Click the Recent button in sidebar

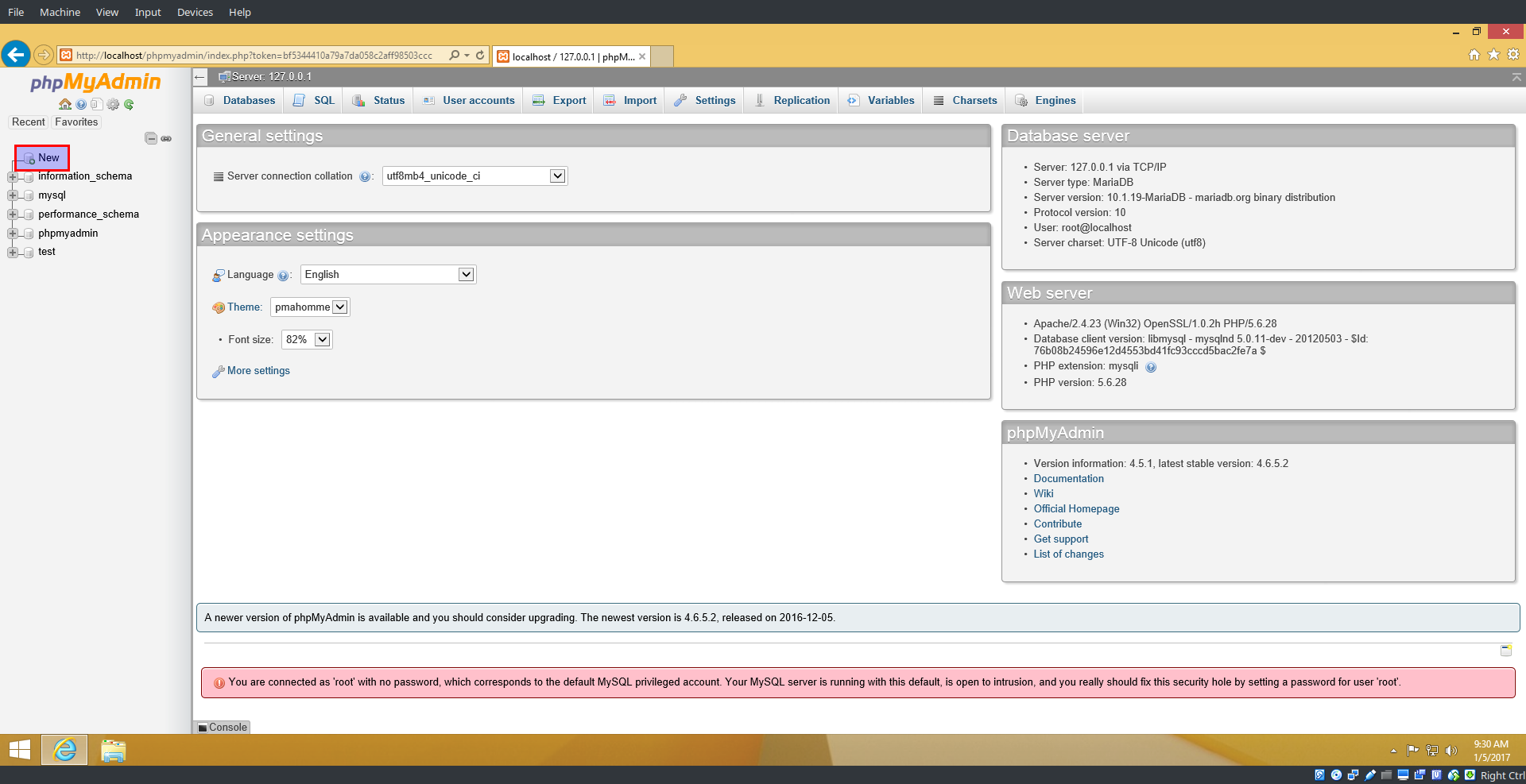click(x=29, y=122)
